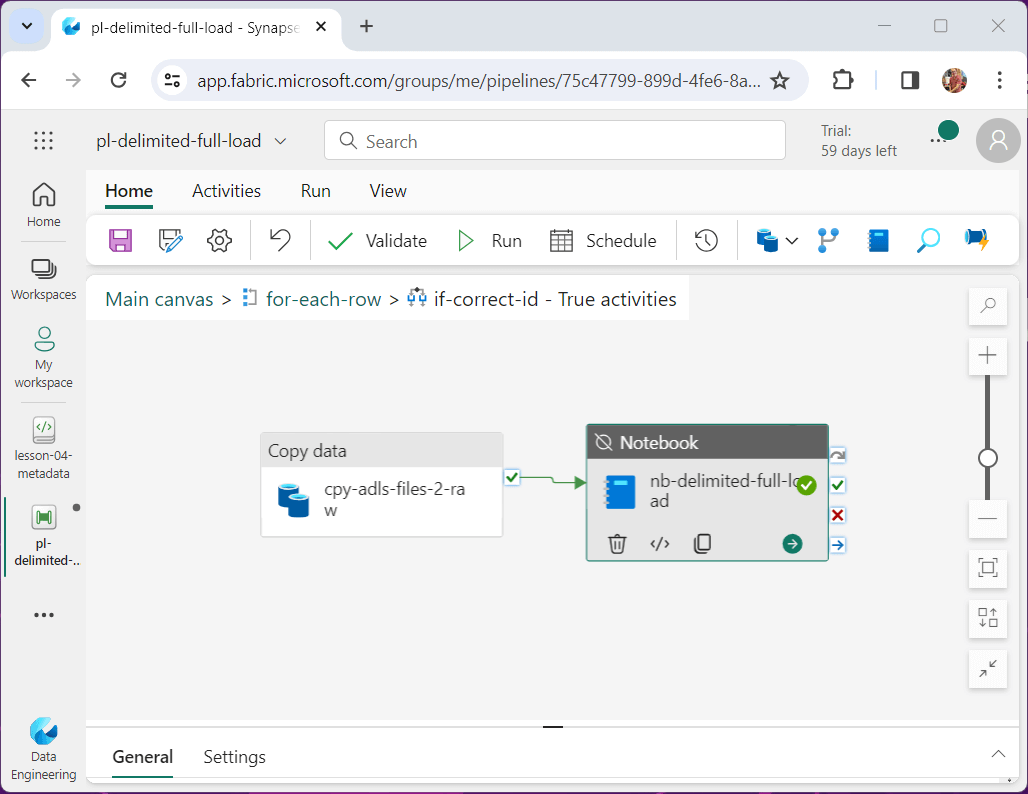Open lesson-04-metadata item in sidebar
The image size is (1028, 794).
43,448
